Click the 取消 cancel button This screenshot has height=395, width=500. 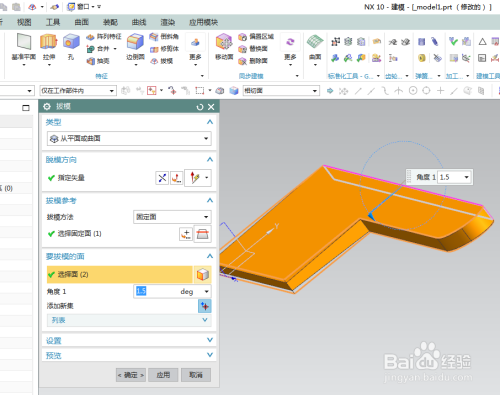196,375
